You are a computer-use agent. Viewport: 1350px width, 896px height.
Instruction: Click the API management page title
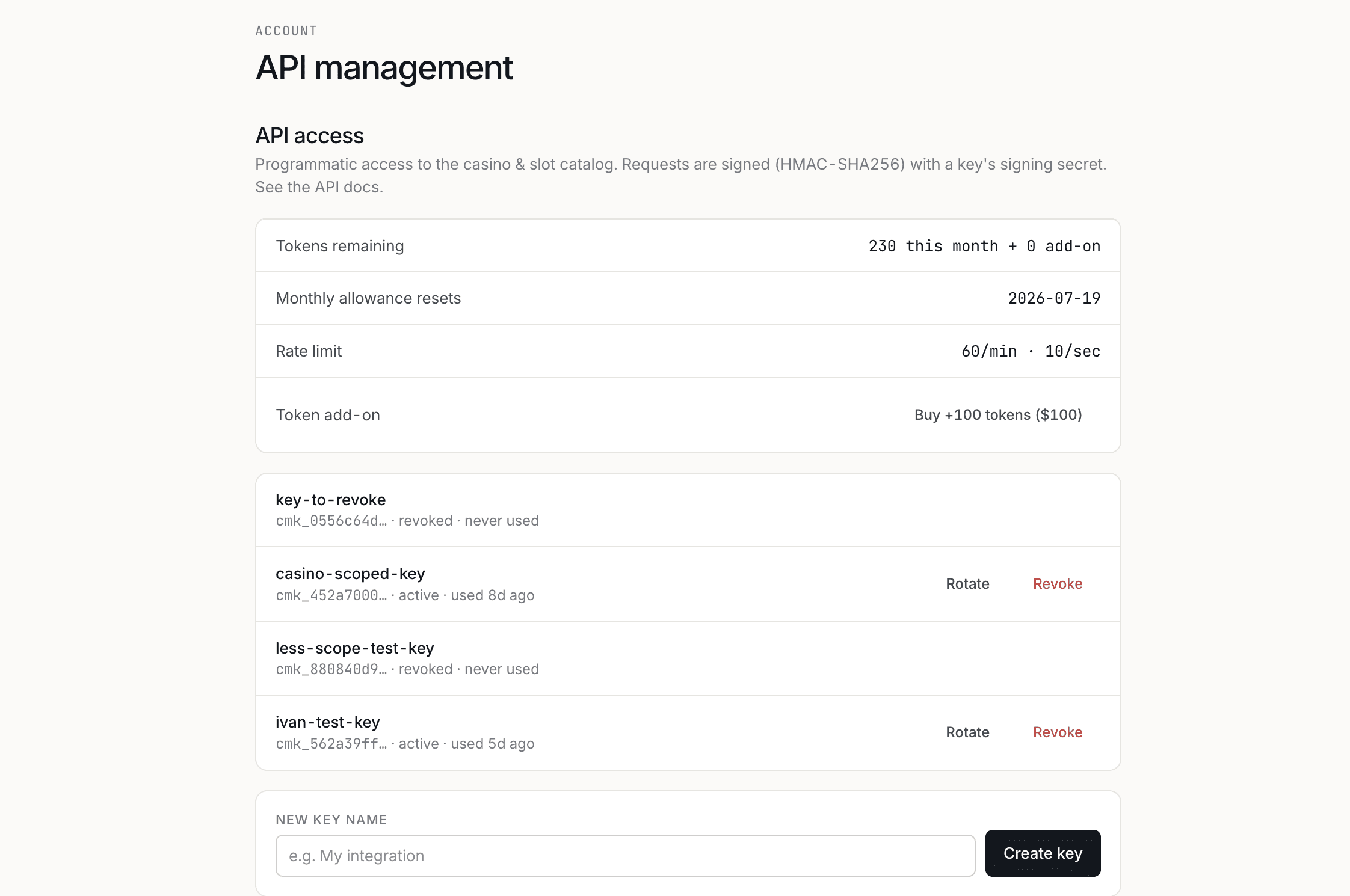(384, 67)
